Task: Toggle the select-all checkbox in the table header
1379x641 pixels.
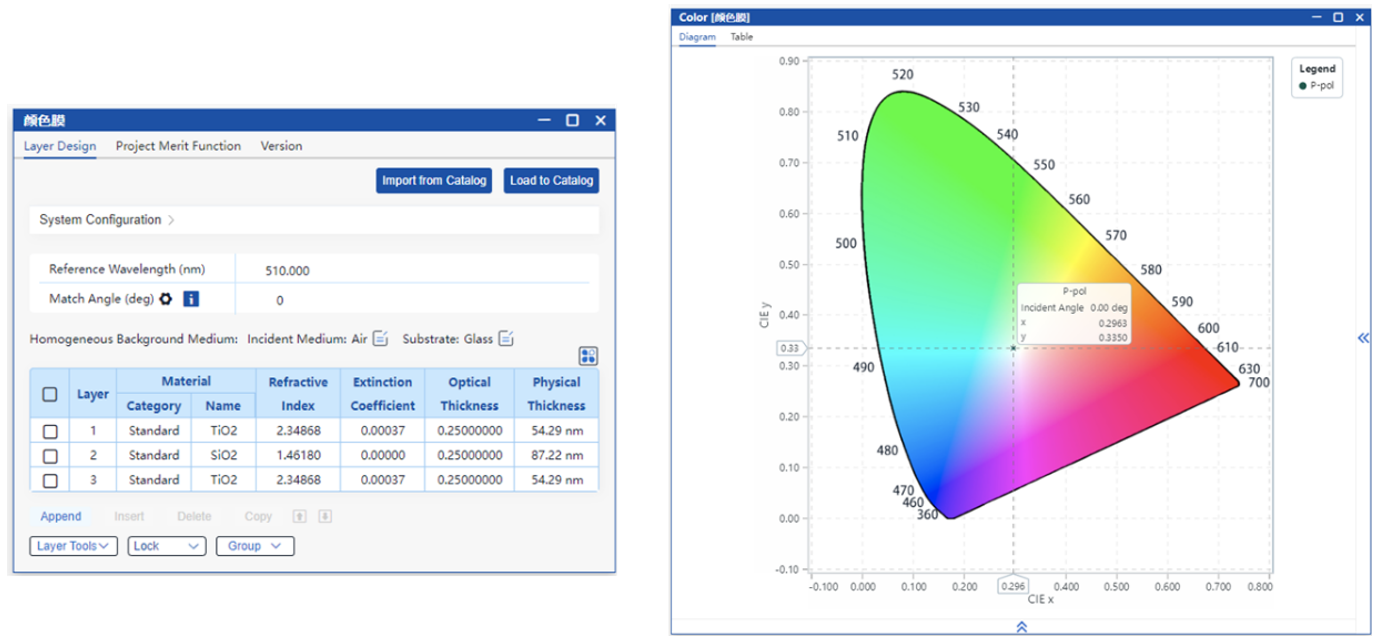Action: [50, 394]
